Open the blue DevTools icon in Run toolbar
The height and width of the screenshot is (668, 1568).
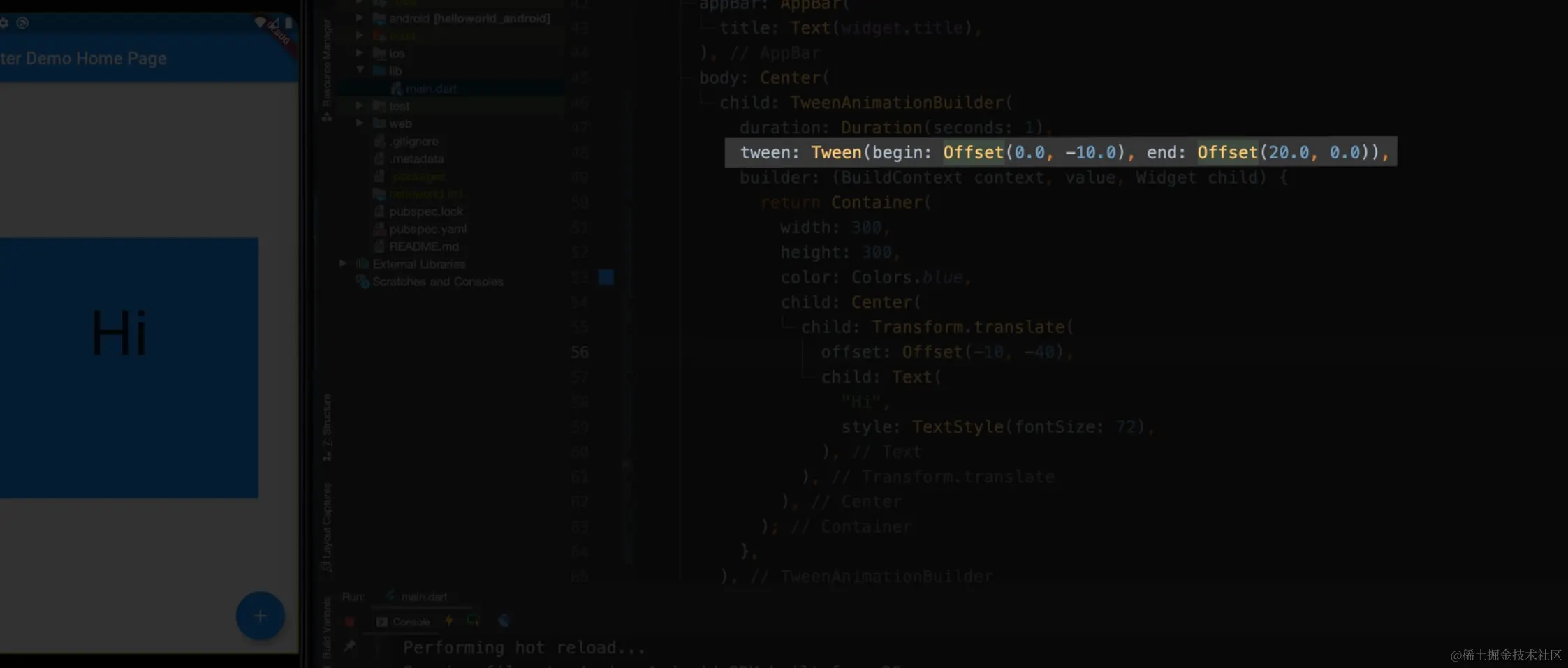(x=504, y=621)
